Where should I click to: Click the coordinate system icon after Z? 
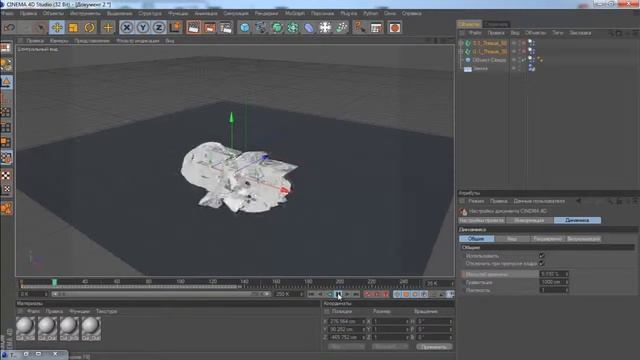point(176,27)
